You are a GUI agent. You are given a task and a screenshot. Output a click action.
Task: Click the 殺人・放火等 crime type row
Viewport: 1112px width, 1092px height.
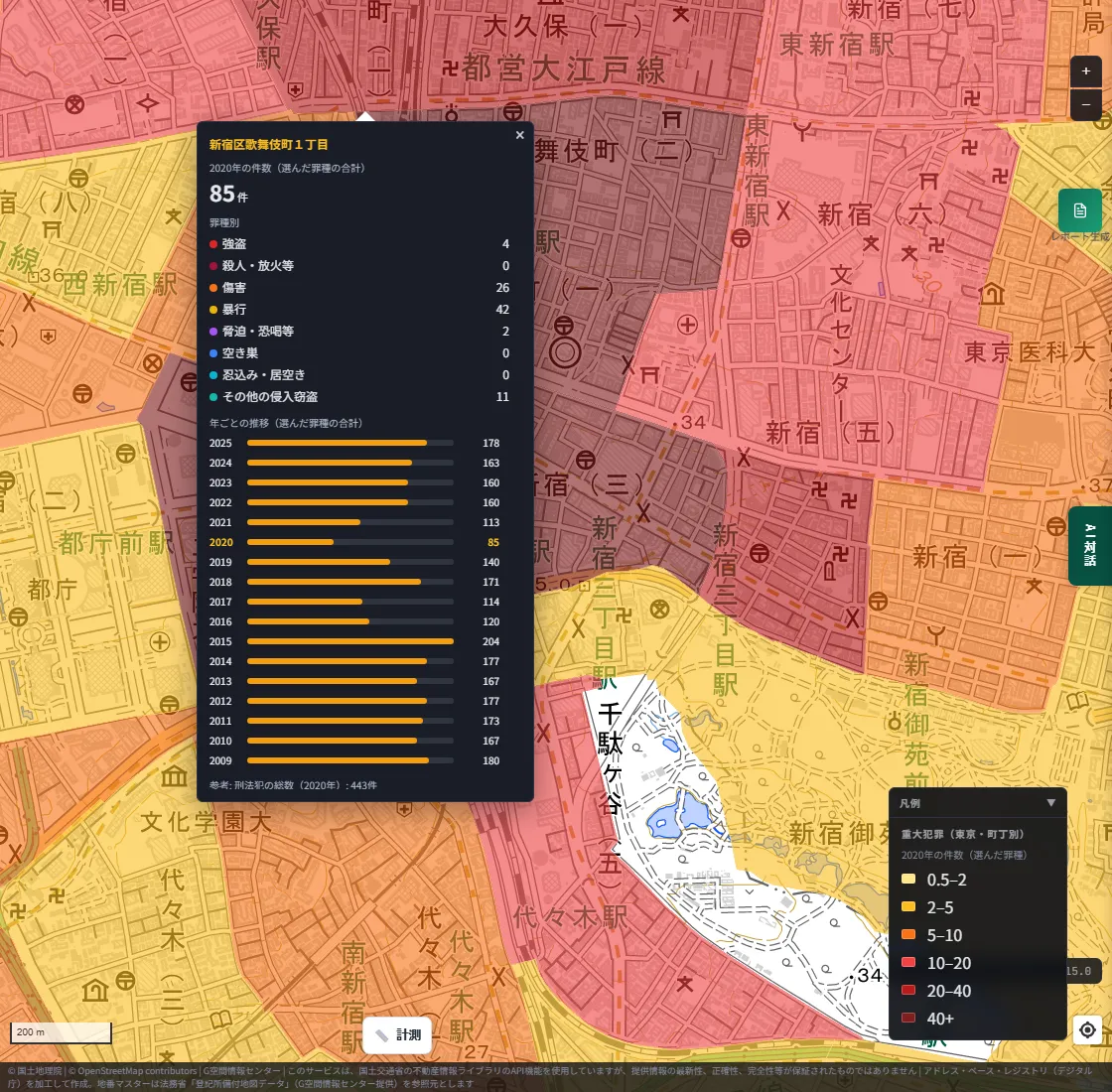(359, 266)
